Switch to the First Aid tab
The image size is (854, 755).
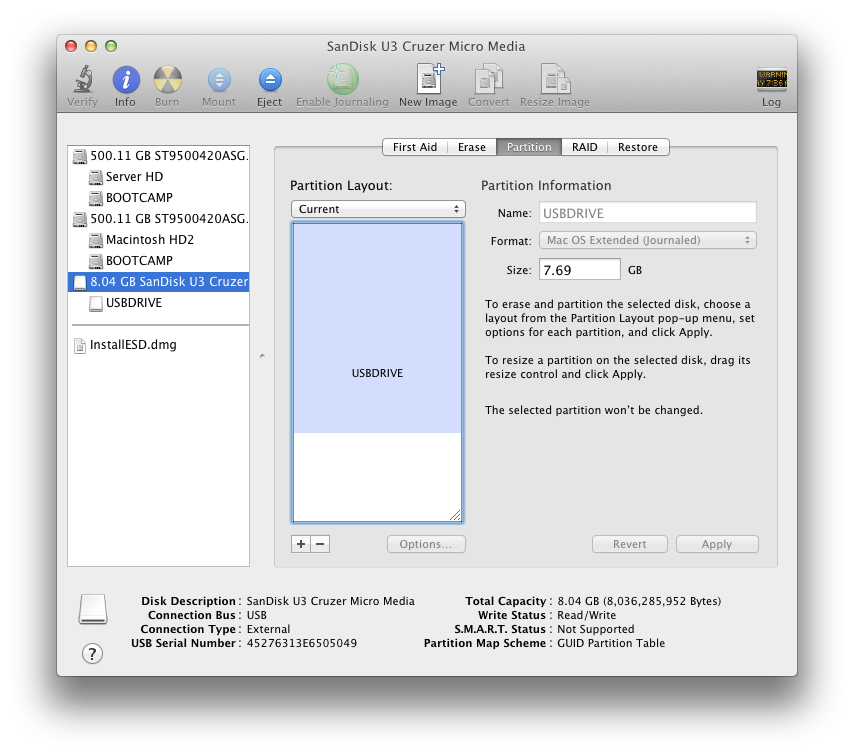pos(414,147)
